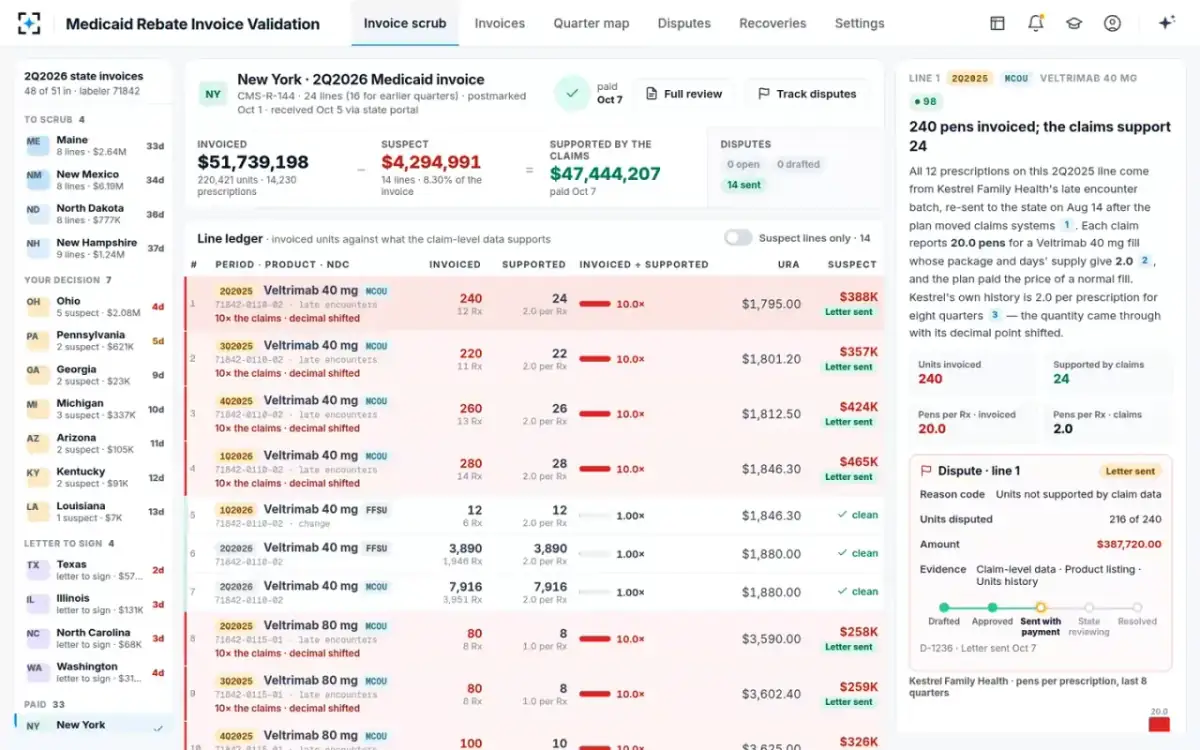
Task: Click the Track disputes button
Action: coord(807,94)
